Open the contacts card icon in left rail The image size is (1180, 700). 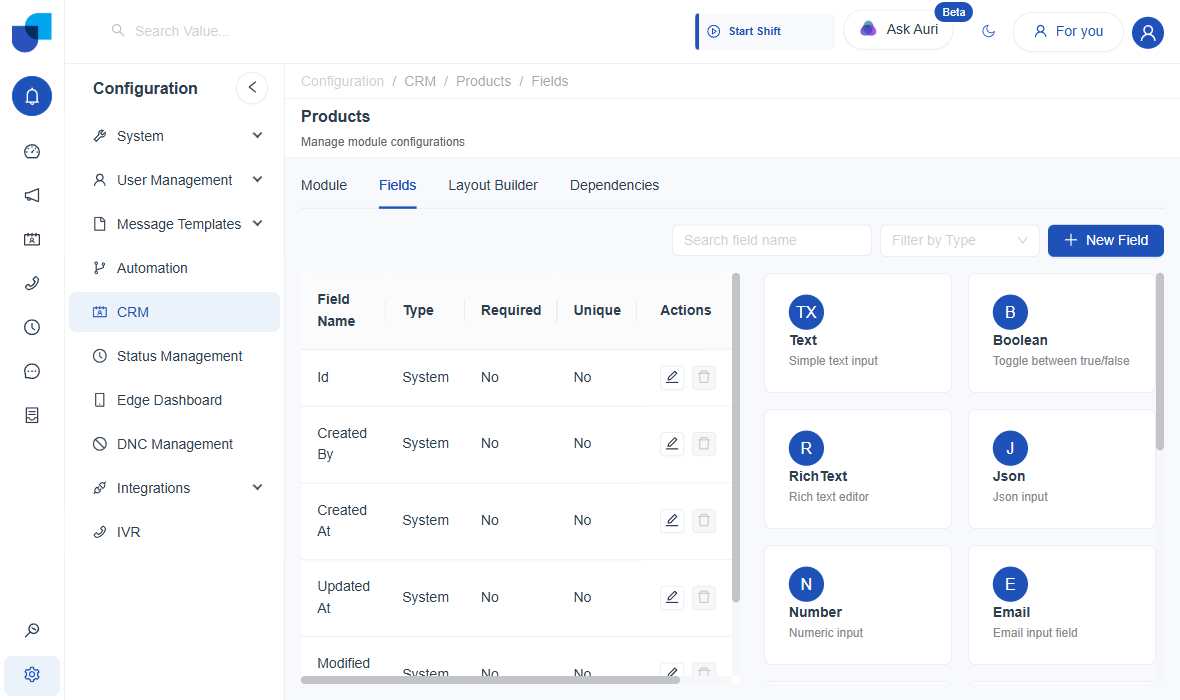click(x=32, y=239)
